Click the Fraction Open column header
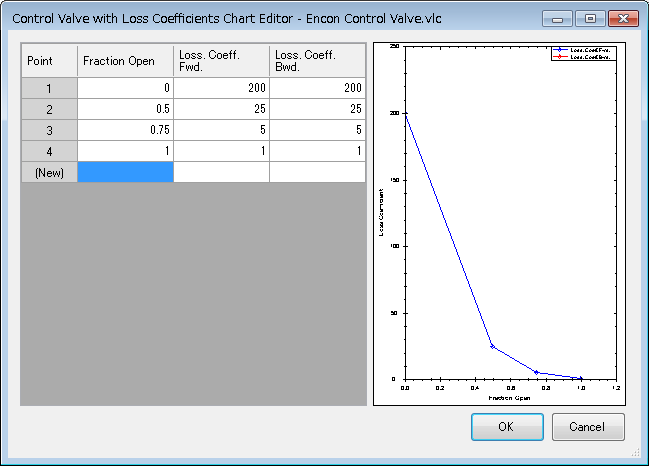The image size is (649, 466). click(125, 61)
